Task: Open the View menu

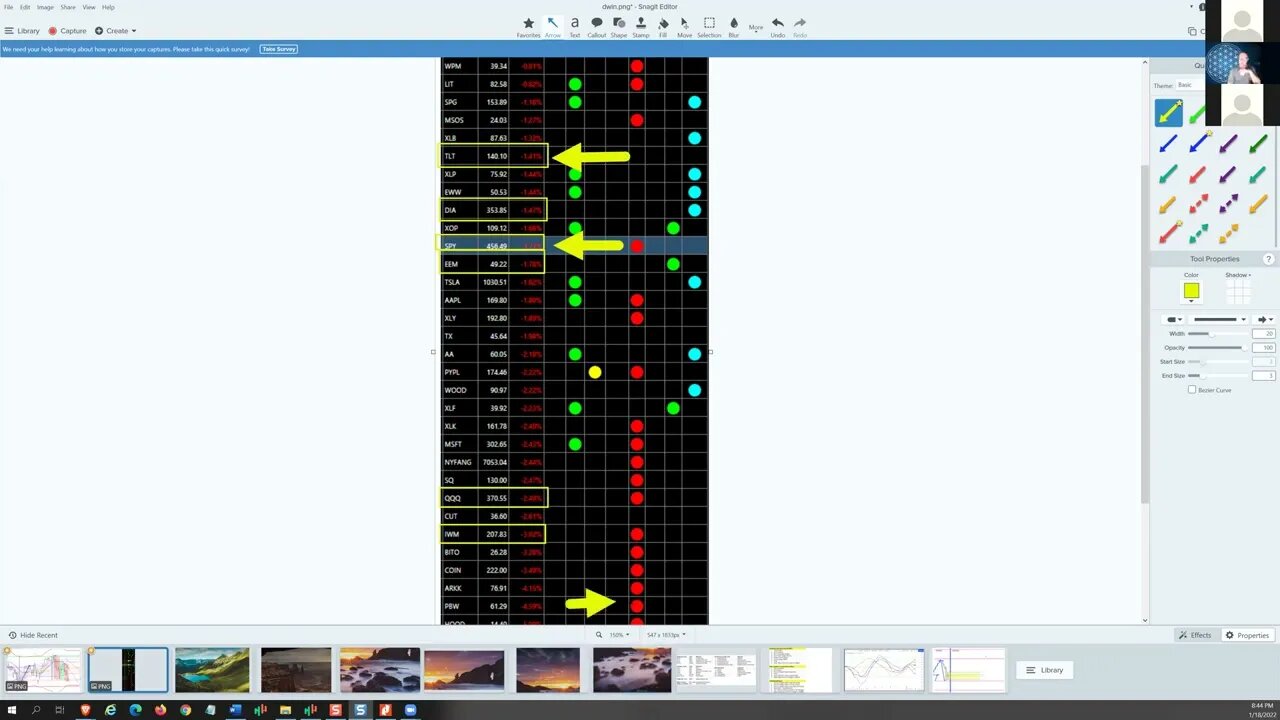Action: coord(89,7)
